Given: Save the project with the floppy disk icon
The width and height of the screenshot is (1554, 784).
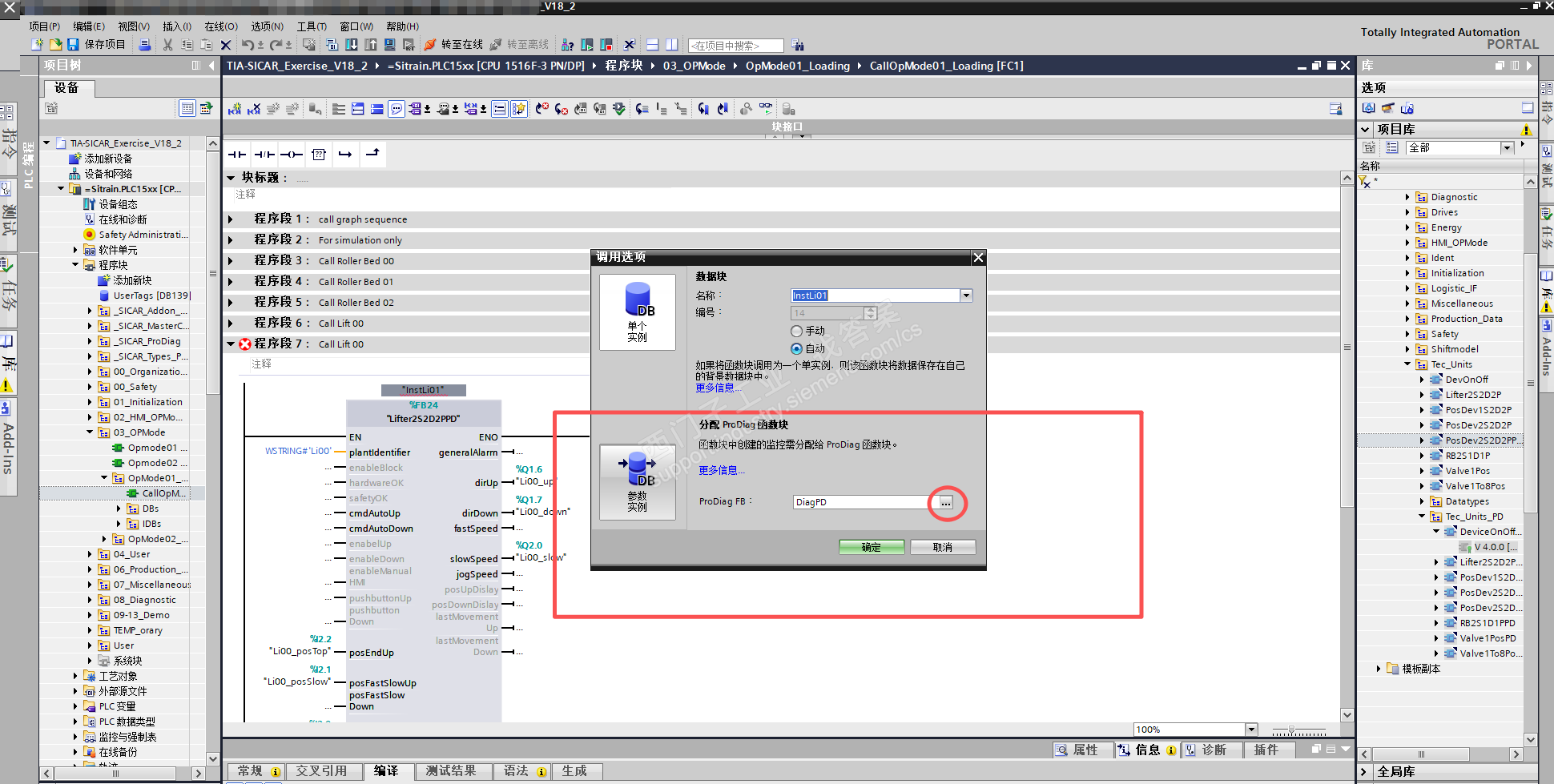Looking at the screenshot, I should (73, 45).
